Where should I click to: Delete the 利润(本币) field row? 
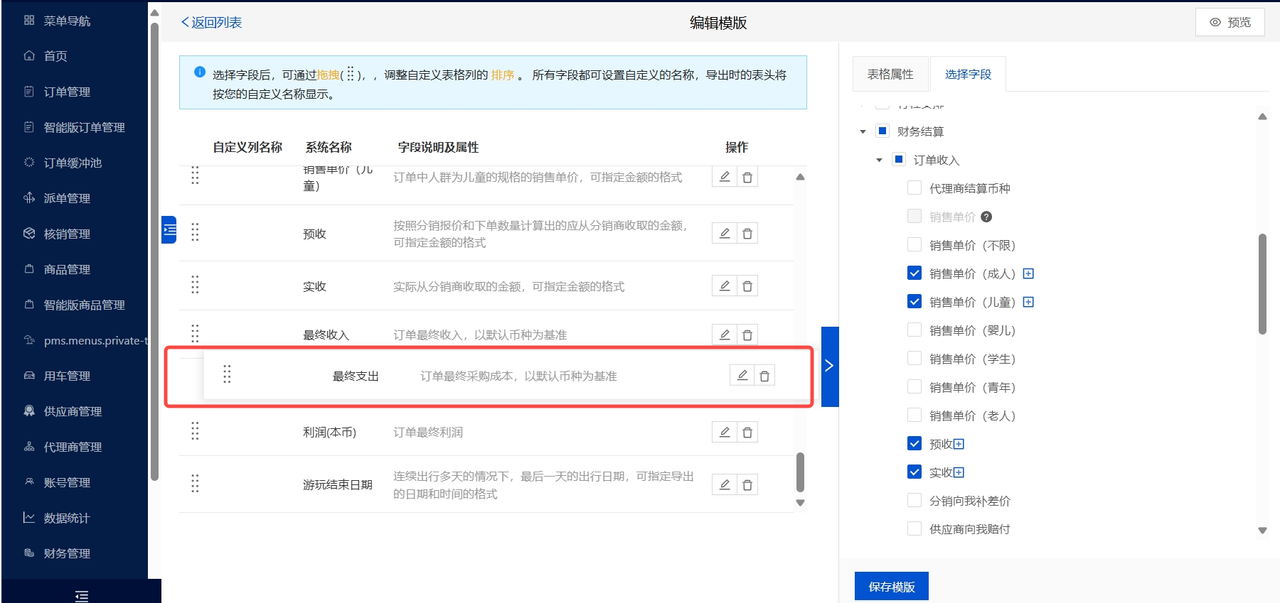point(748,433)
